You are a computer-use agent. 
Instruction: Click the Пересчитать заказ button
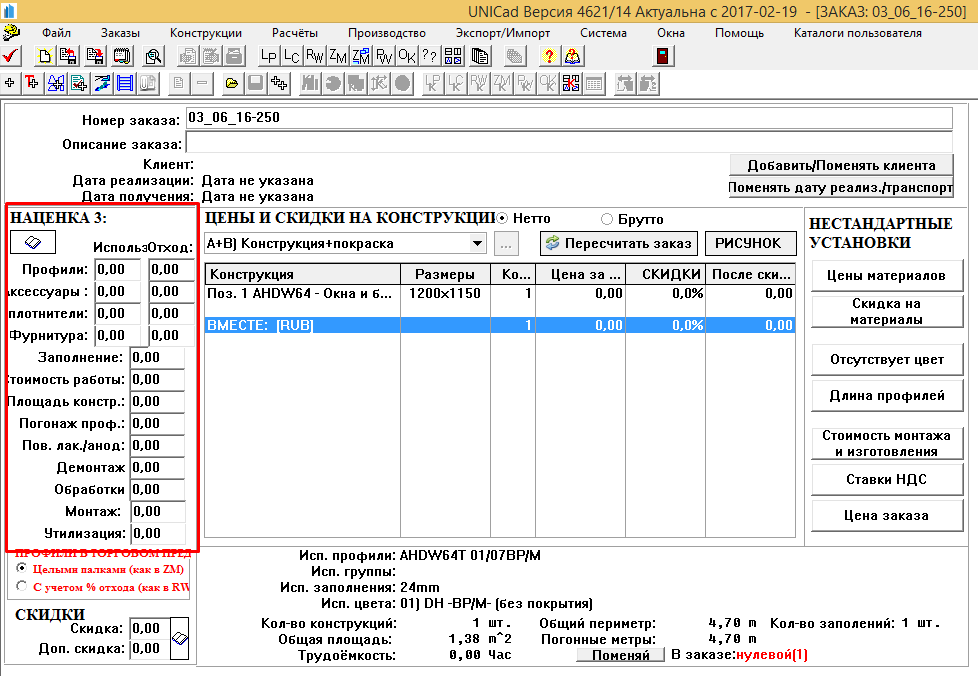click(619, 243)
